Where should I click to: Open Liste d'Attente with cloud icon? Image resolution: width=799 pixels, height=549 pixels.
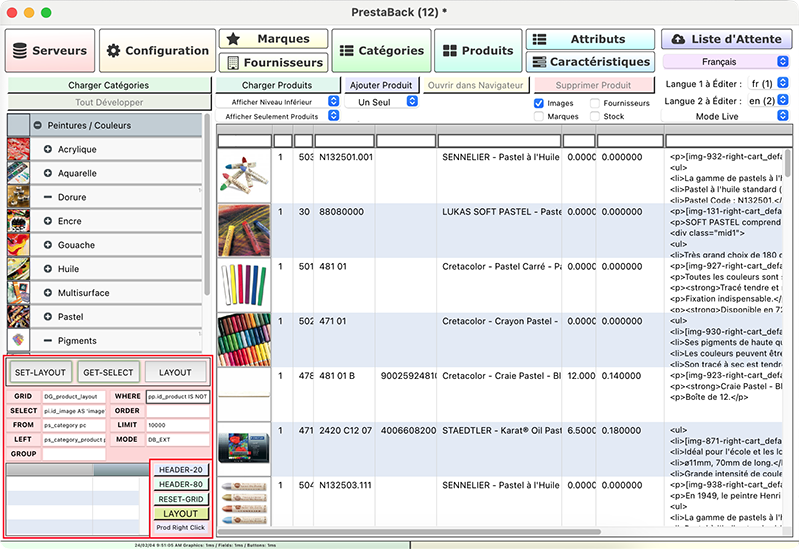pyautogui.click(x=726, y=39)
